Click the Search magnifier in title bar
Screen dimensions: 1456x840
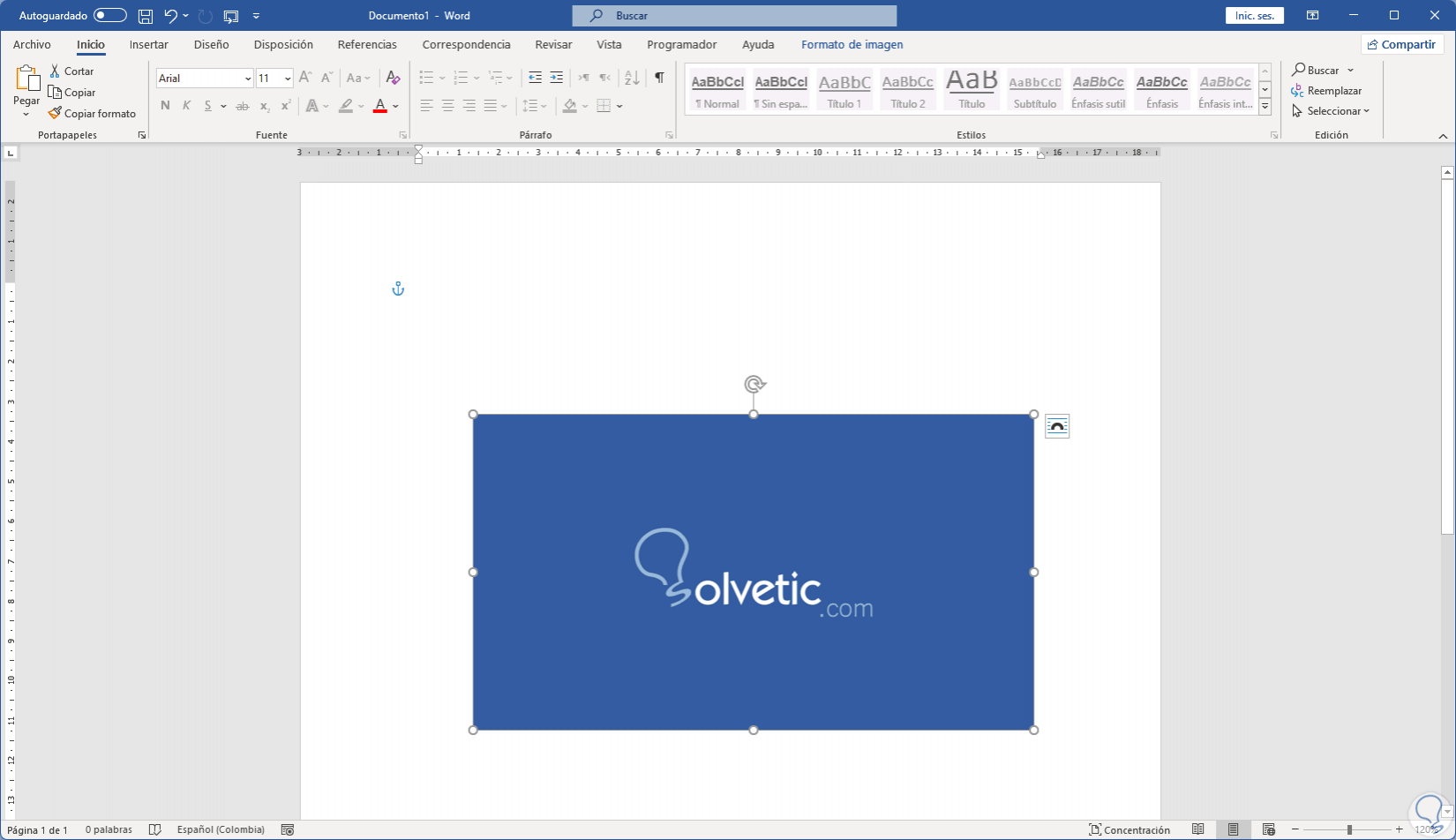pos(597,16)
